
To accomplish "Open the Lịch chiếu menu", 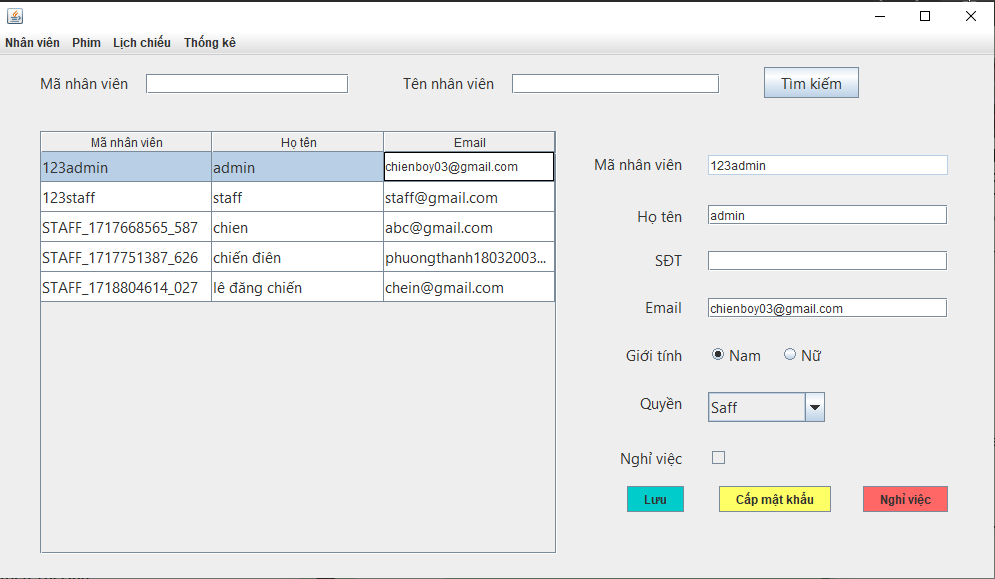I will [x=142, y=43].
